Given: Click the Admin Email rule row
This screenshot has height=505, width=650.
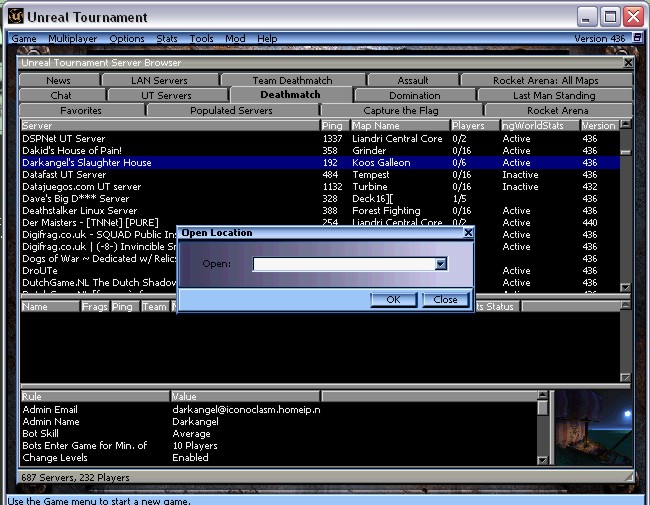Looking at the screenshot, I should (279, 410).
